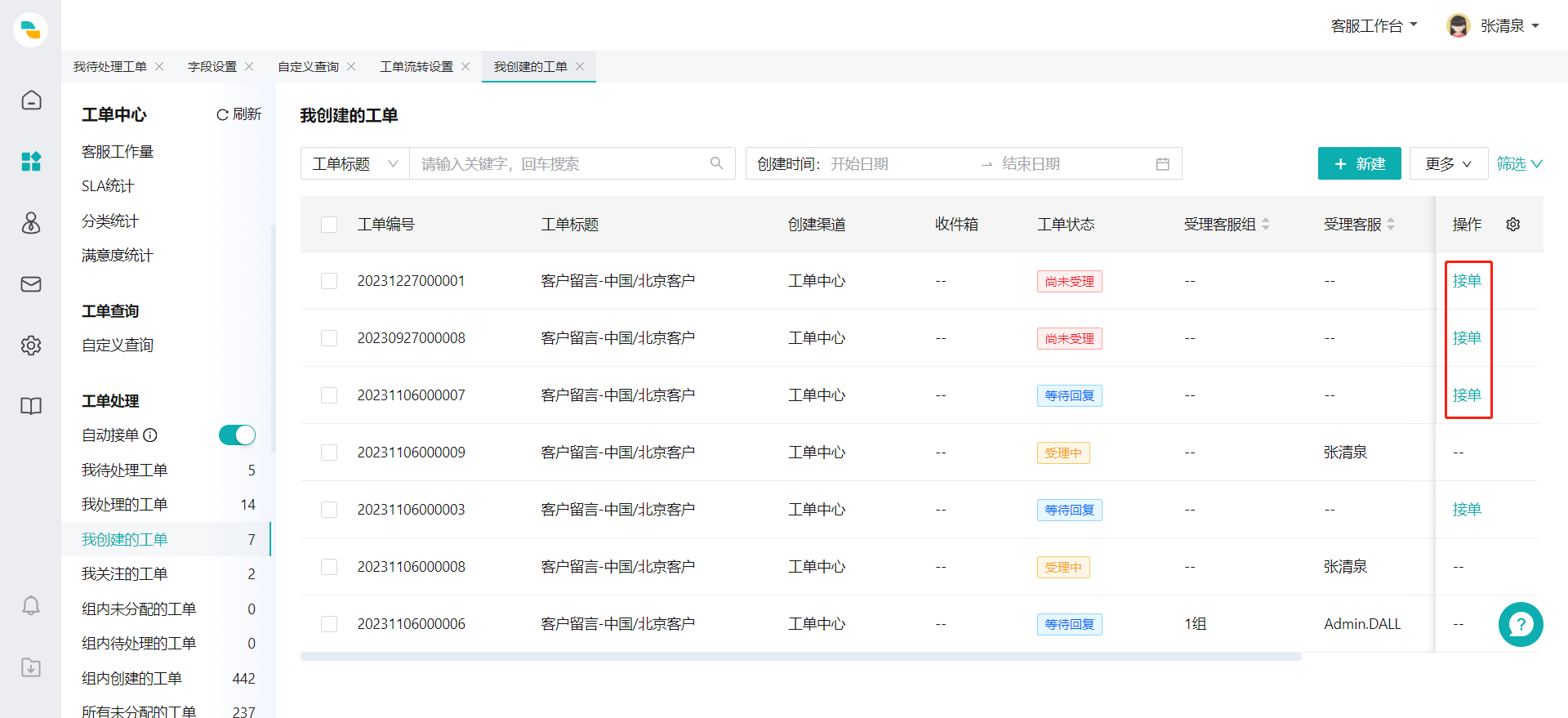
Task: Select SLA统计 in sidebar menu
Action: 108,185
